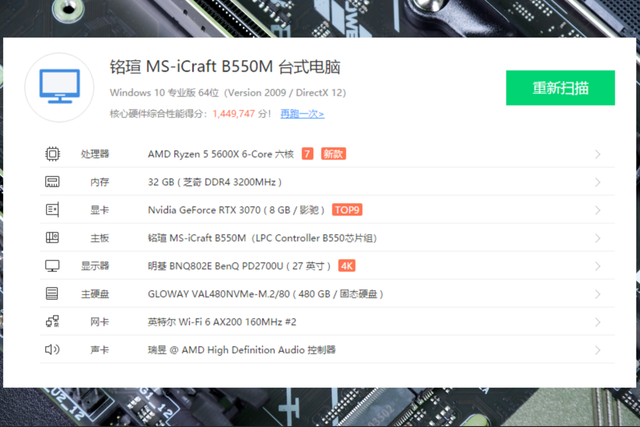Select 明基 BNQ802E BenQ PD2700U text
Image resolution: width=640 pixels, height=427 pixels.
coord(239,266)
